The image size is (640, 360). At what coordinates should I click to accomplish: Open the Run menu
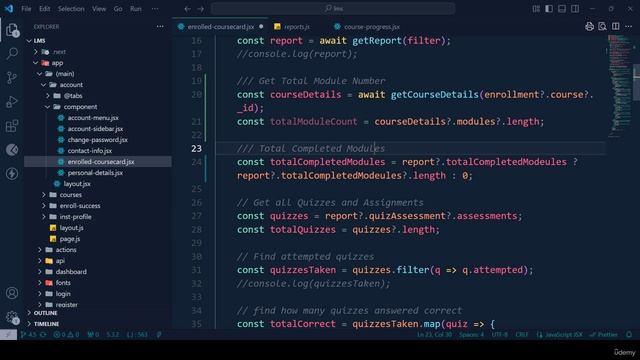[136, 9]
